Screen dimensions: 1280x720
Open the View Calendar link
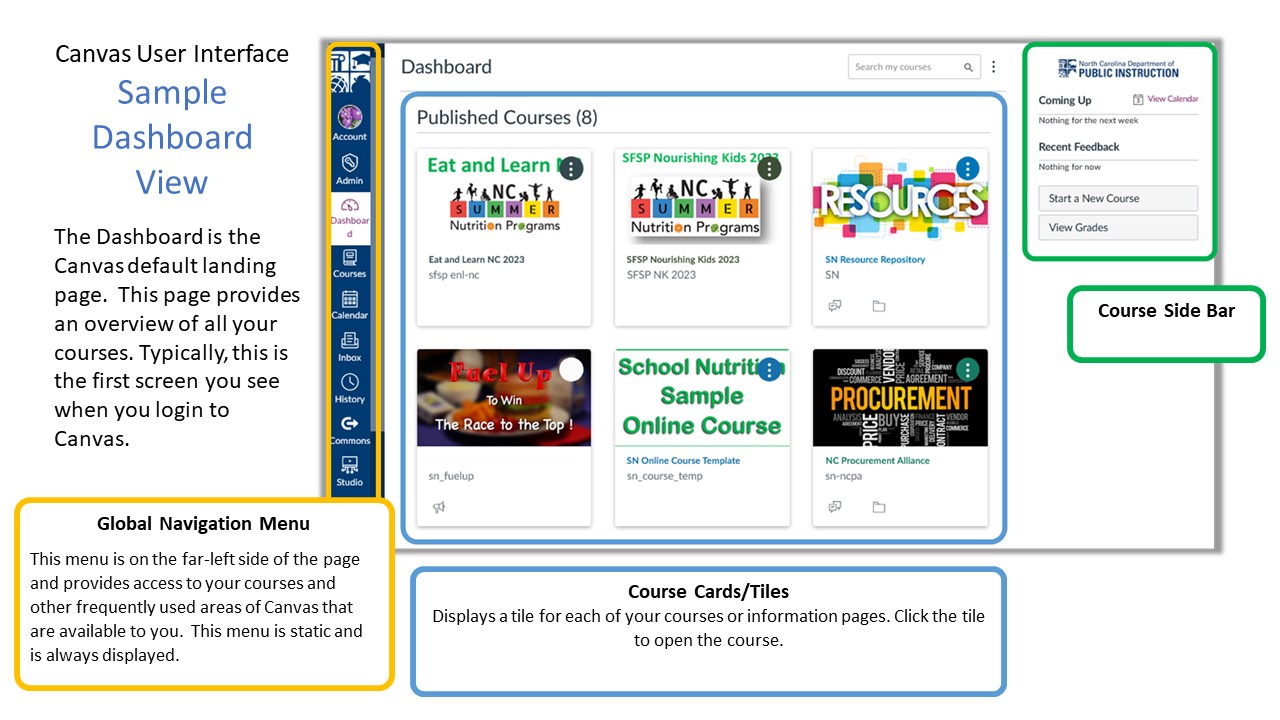[1166, 99]
